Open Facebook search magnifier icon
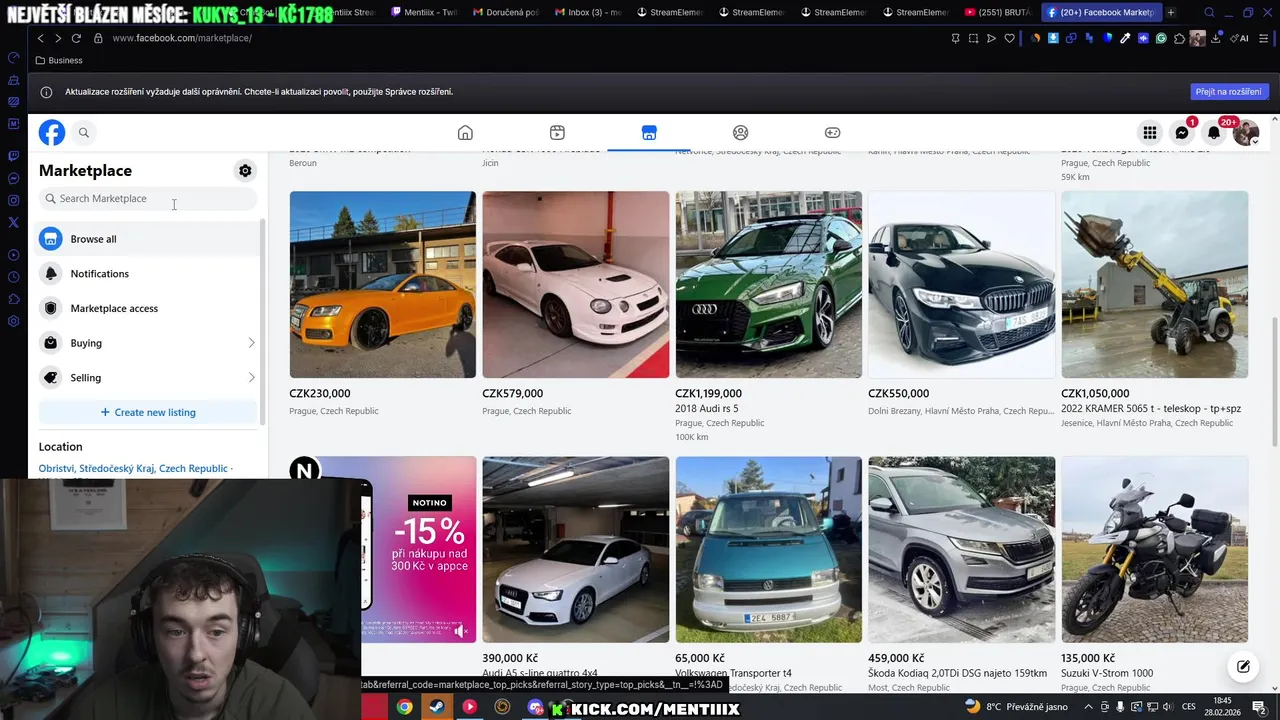 84,132
